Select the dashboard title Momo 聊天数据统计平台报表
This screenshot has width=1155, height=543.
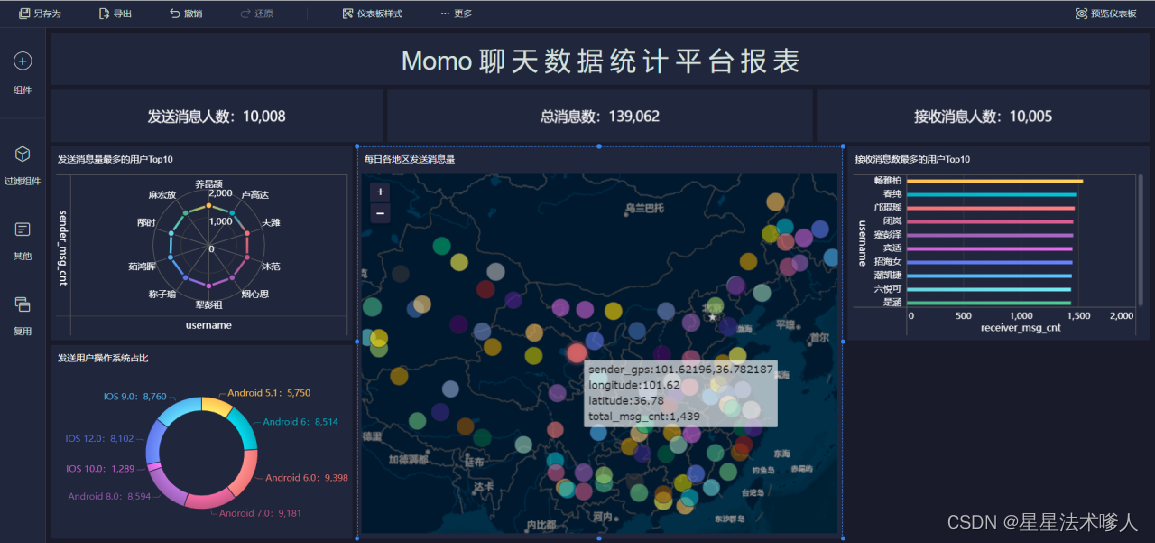pos(600,61)
